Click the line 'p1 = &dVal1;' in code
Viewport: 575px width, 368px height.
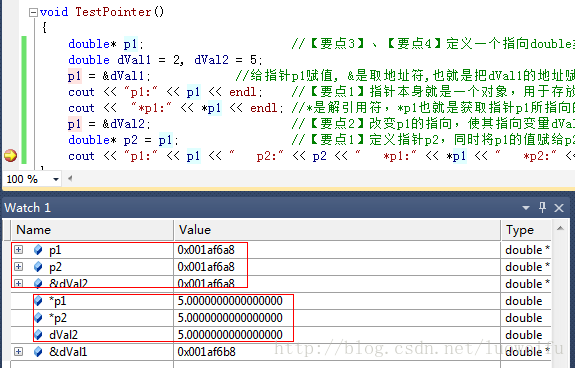click(109, 76)
